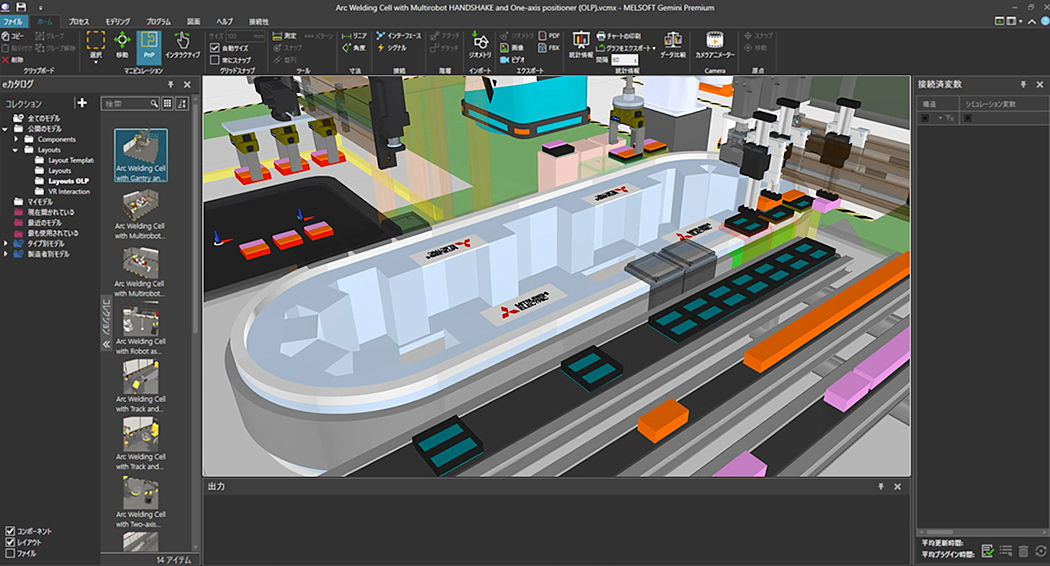
Task: Open the help icon in title area
Action: (1045, 21)
